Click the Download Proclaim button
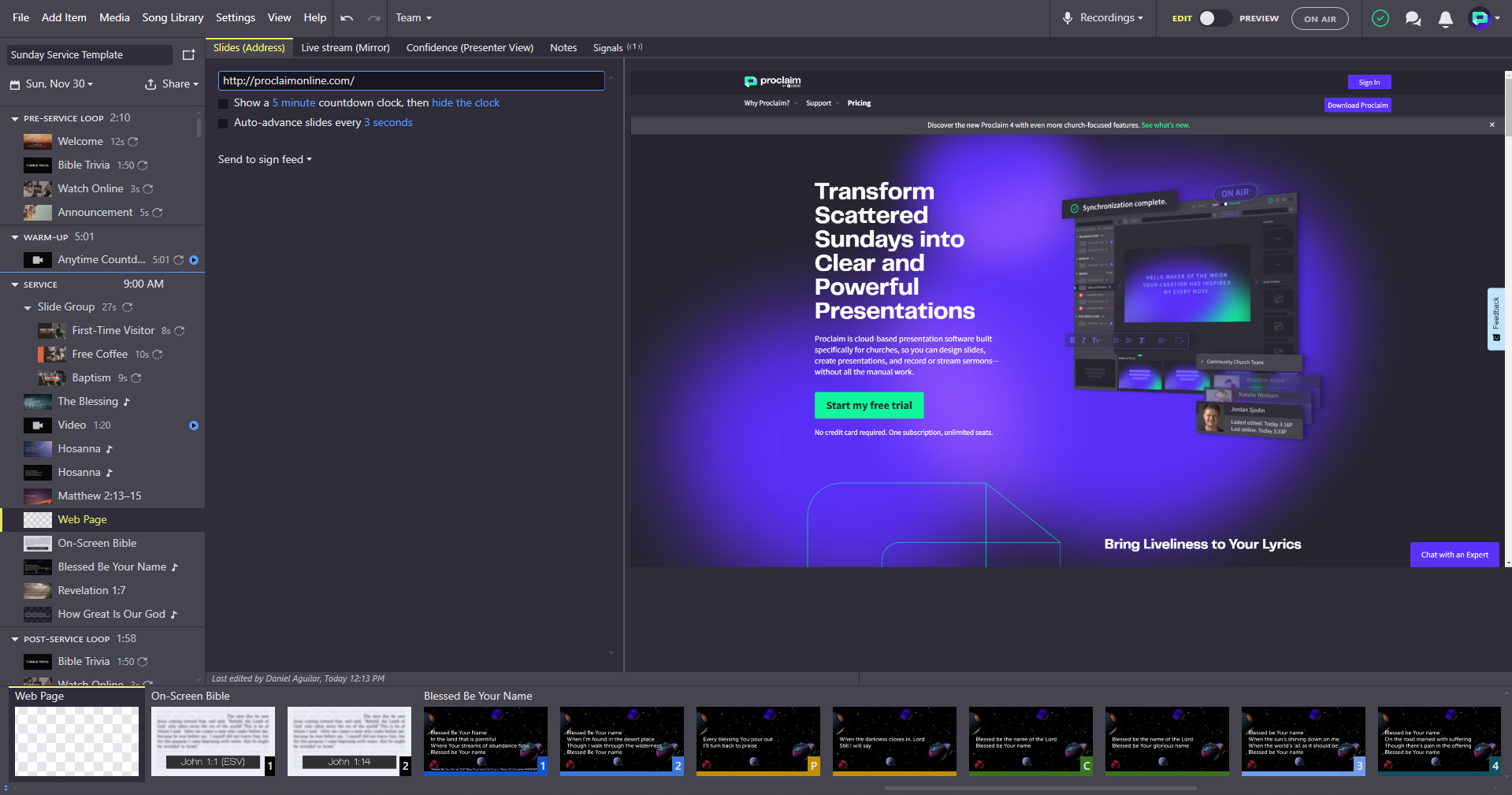The height and width of the screenshot is (795, 1512). pyautogui.click(x=1358, y=106)
